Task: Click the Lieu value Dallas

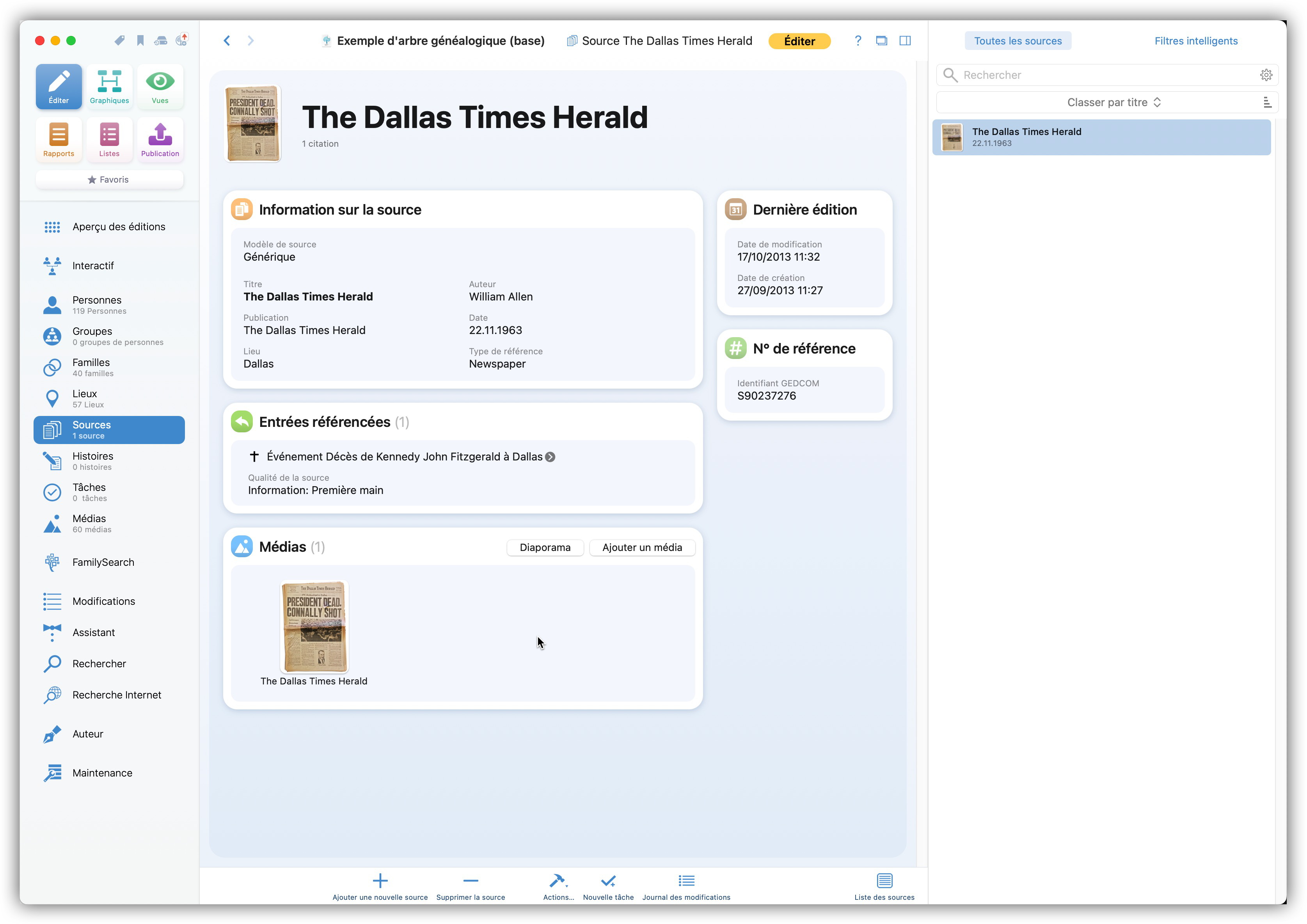Action: click(258, 364)
